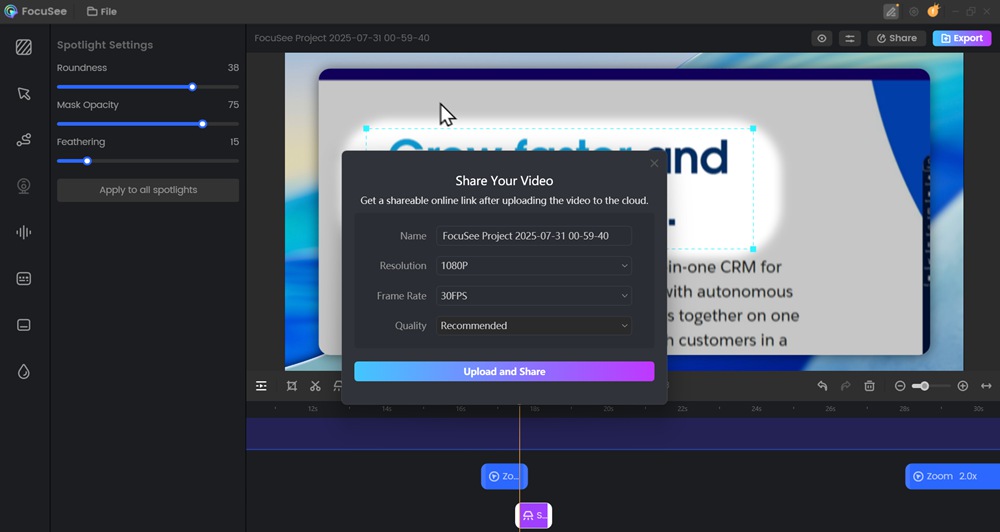Image resolution: width=1000 pixels, height=532 pixels.
Task: Click the Roundness slider handle
Action: click(x=193, y=87)
